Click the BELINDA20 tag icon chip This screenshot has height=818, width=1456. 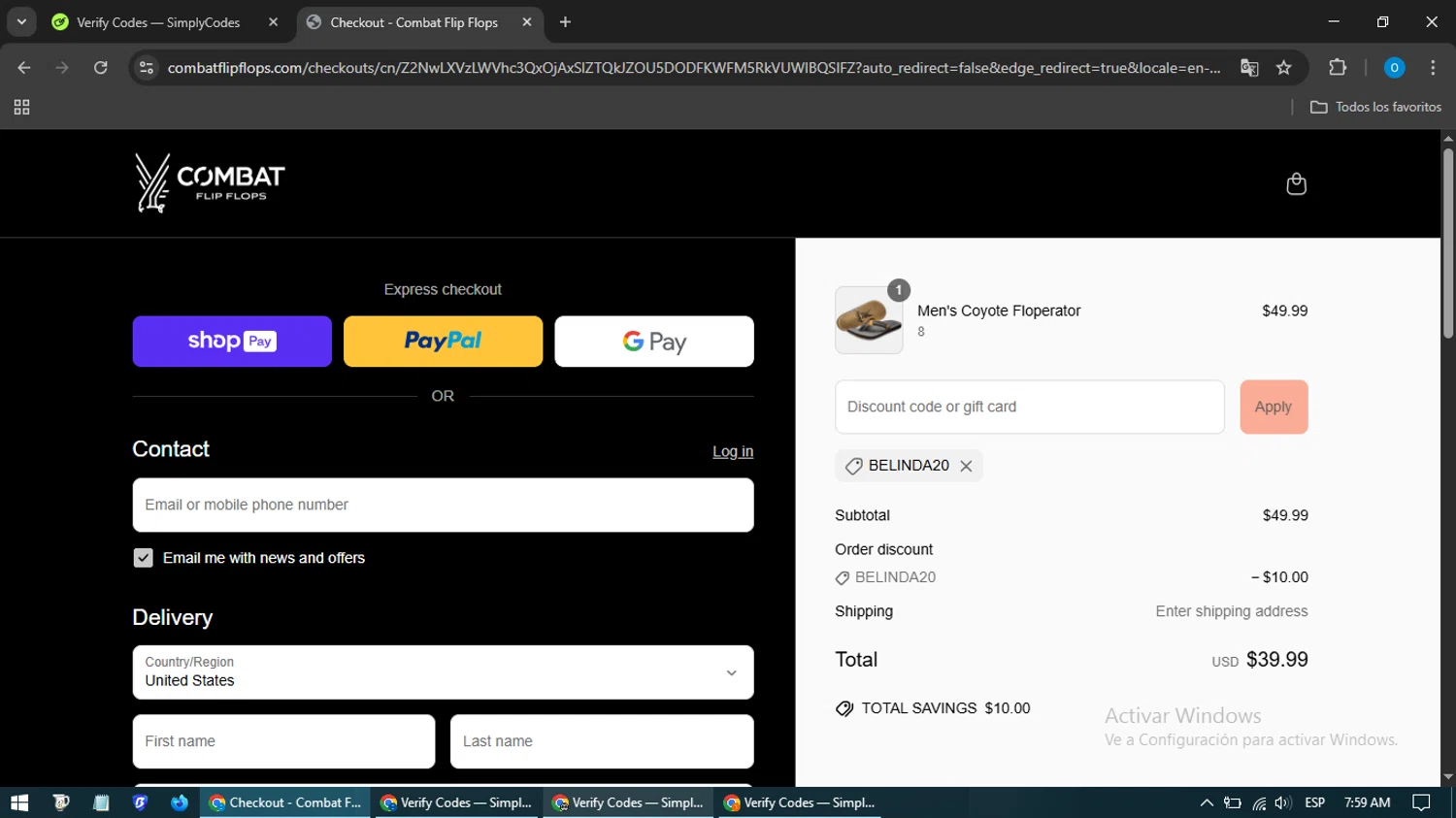click(x=909, y=466)
